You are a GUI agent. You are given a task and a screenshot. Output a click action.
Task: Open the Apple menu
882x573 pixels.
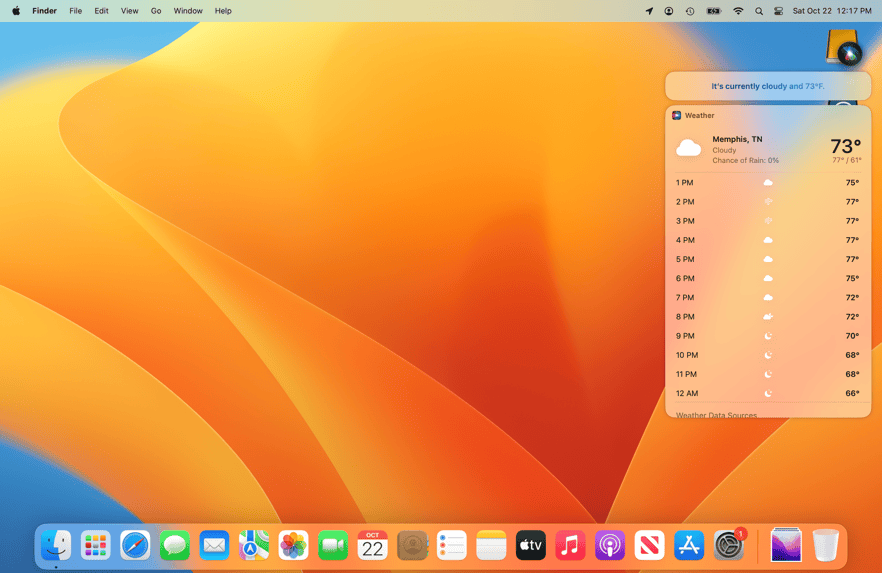click(16, 11)
